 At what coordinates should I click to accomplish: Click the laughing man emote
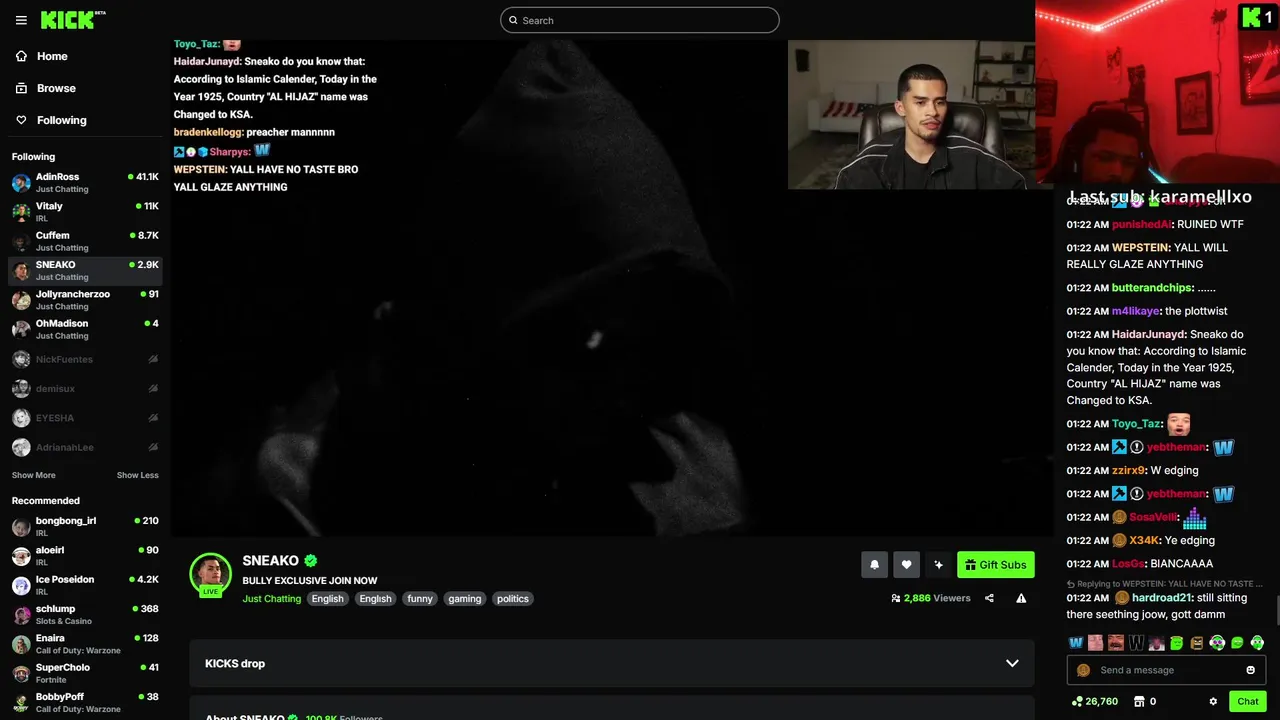pos(1116,643)
